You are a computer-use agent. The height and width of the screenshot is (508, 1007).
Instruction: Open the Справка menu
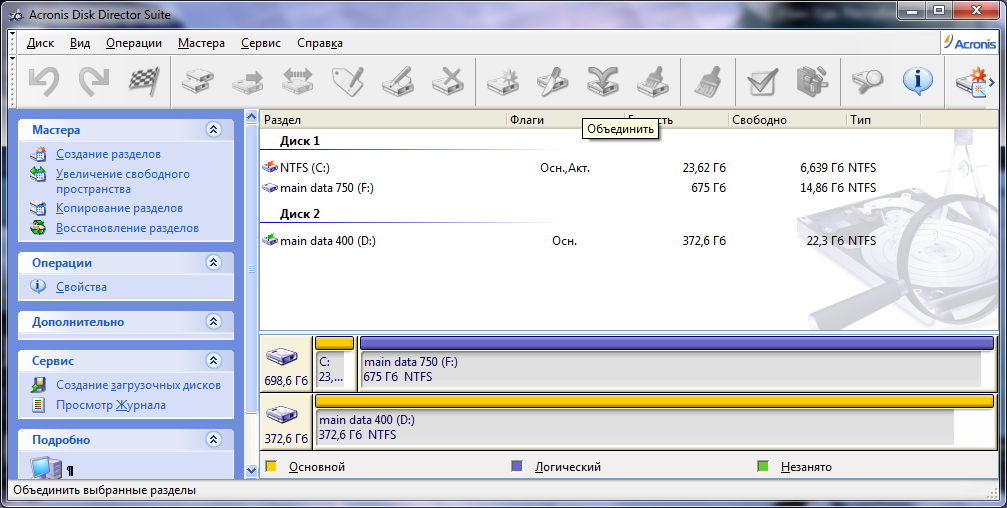320,43
